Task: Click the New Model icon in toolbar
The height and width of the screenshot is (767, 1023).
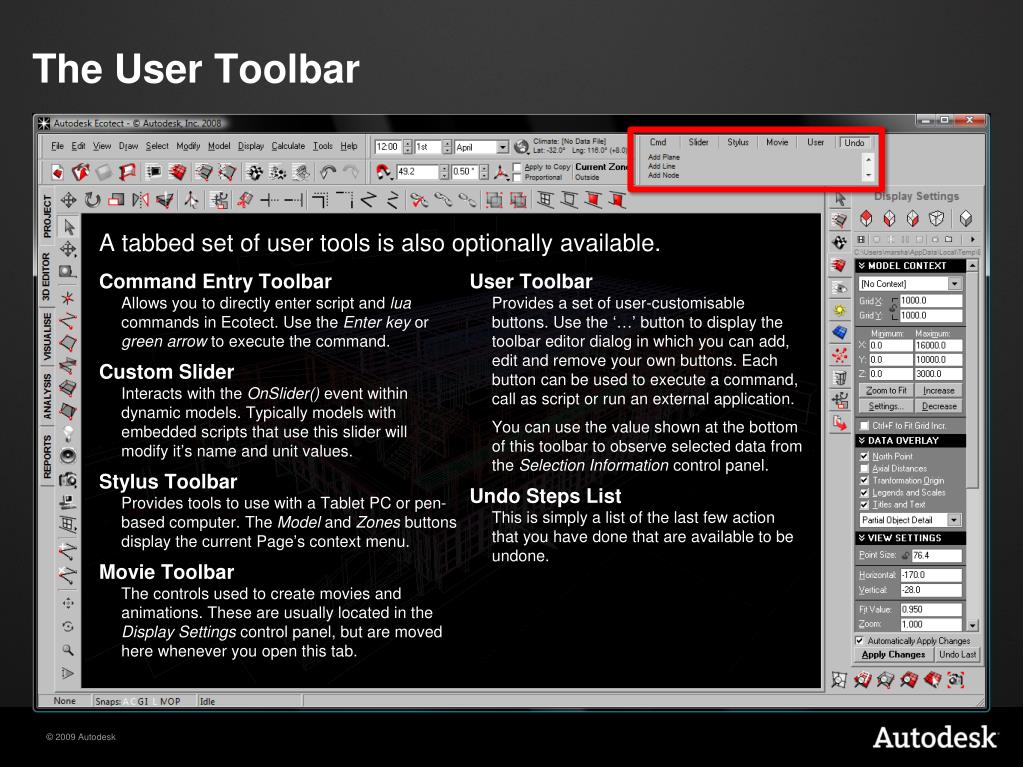Action: pyautogui.click(x=57, y=172)
